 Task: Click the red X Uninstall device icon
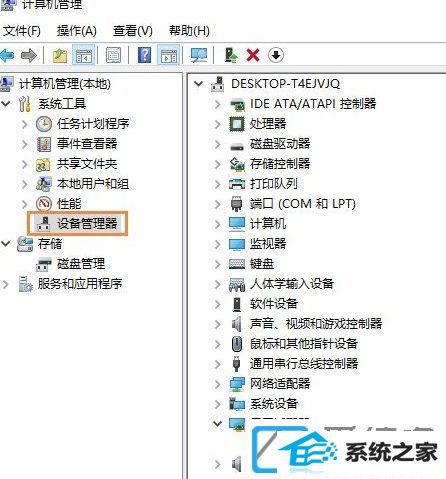253,55
